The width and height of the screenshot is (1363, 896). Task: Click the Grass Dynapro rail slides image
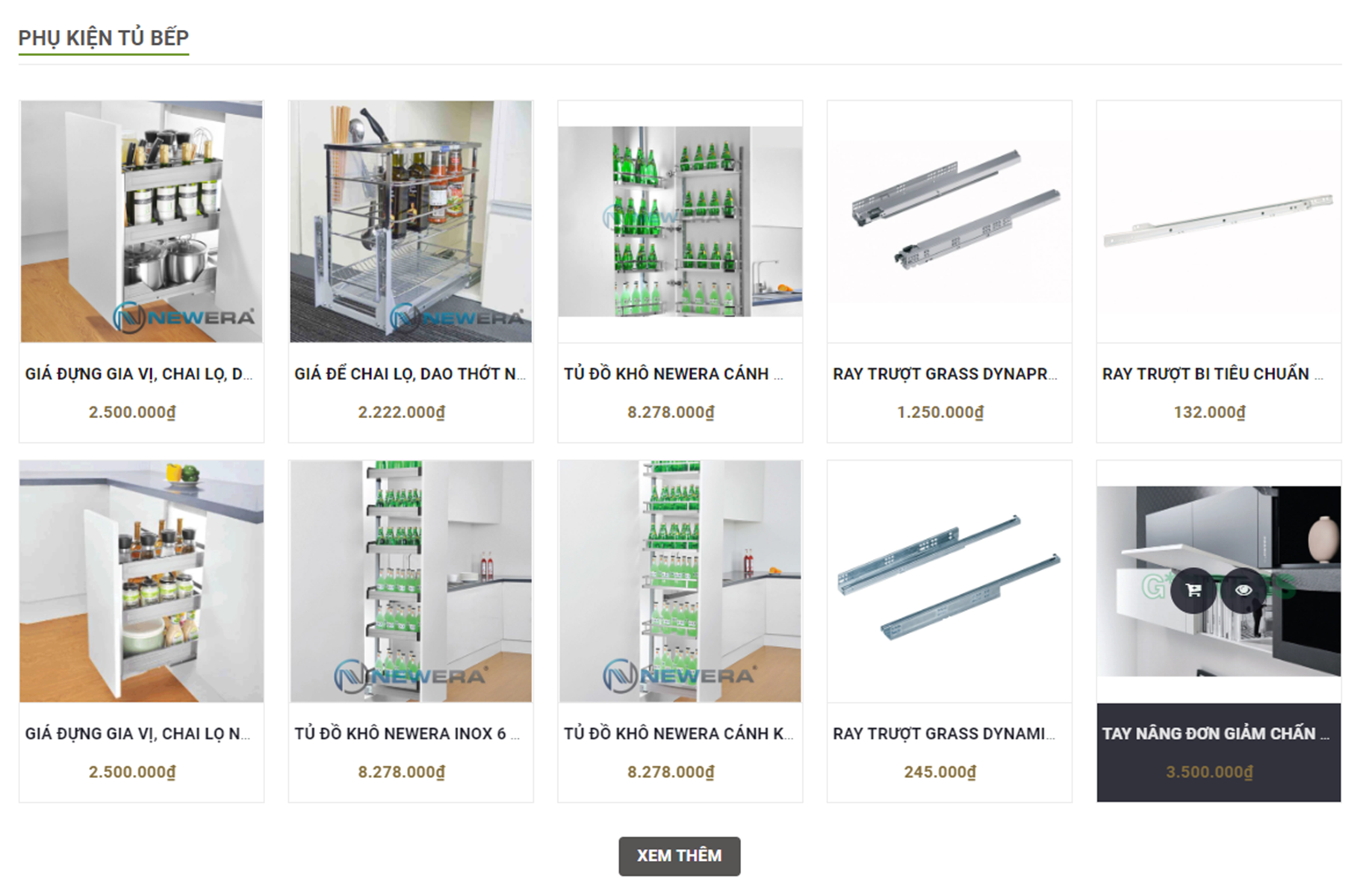[x=949, y=222]
